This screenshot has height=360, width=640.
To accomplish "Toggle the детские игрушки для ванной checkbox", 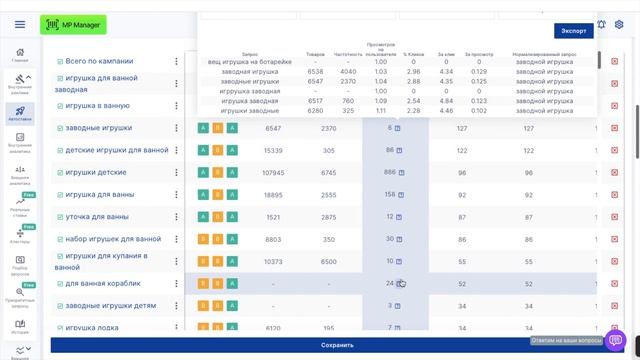I will [60, 151].
